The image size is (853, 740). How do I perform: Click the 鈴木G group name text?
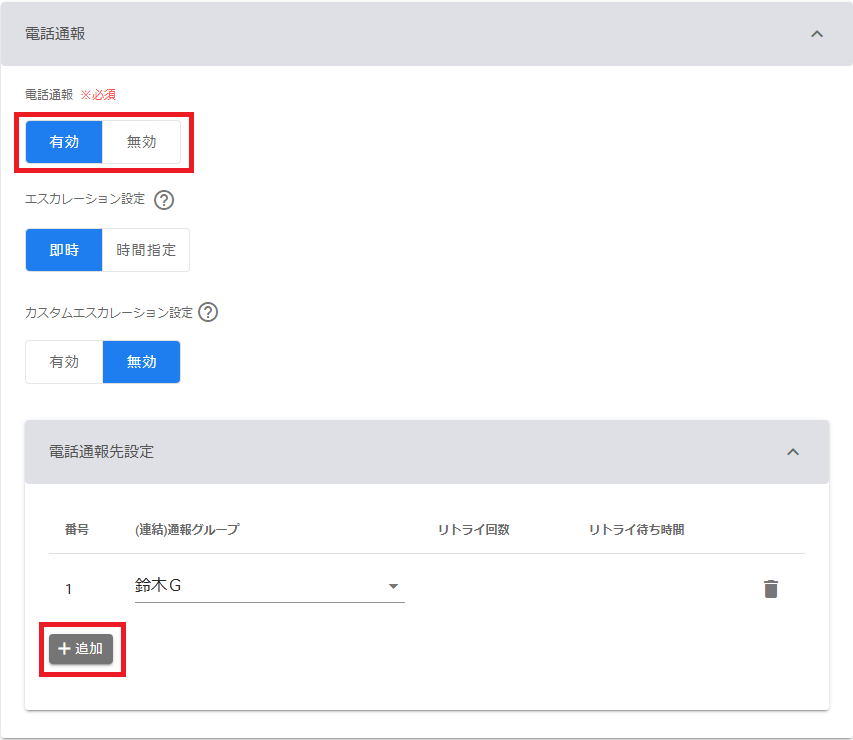158,586
